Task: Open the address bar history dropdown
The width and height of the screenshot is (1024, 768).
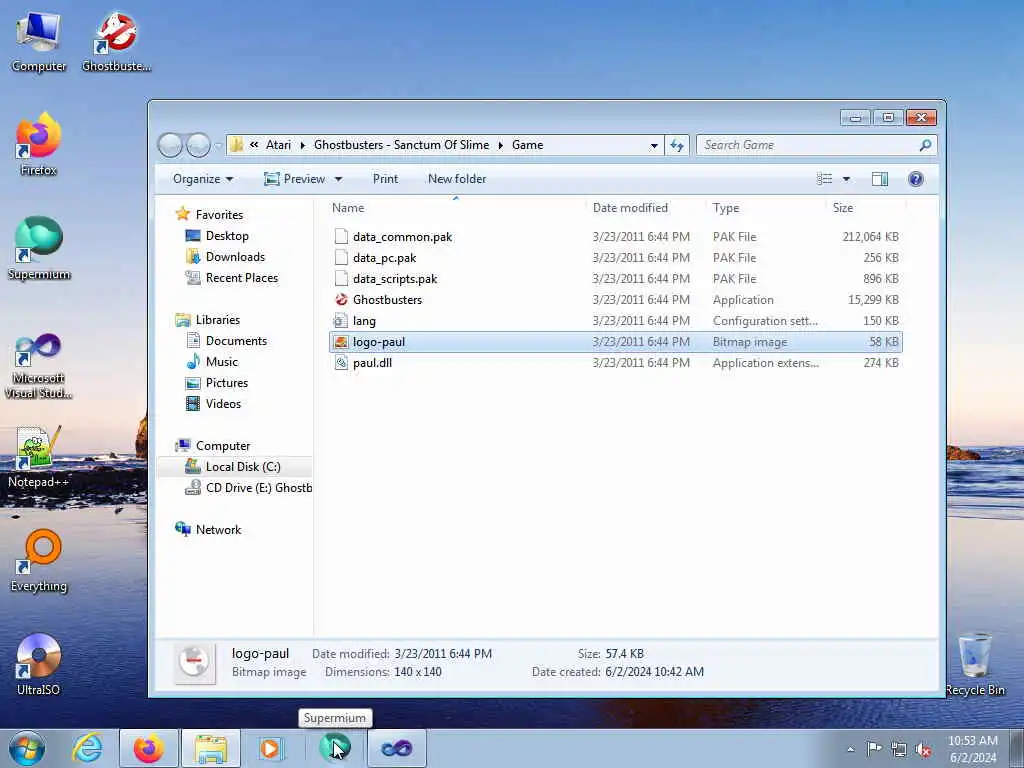Action: (x=654, y=146)
